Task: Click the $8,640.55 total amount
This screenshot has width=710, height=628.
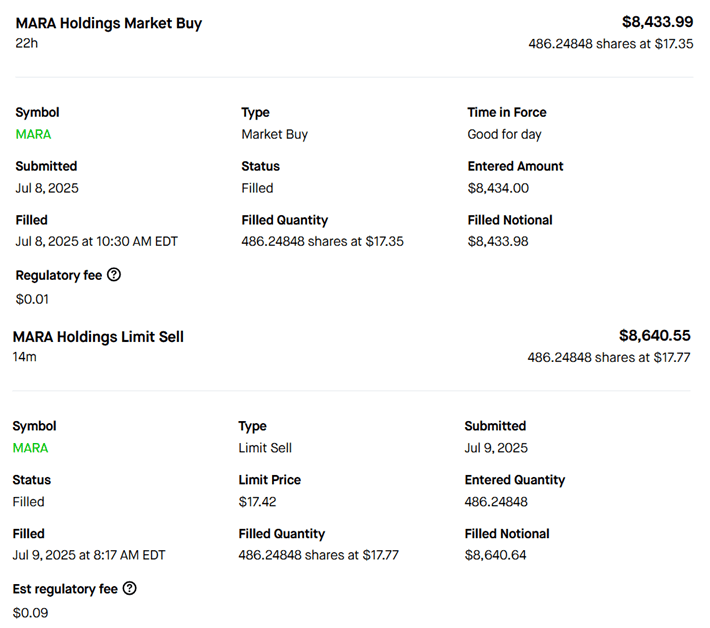Action: coord(654,335)
